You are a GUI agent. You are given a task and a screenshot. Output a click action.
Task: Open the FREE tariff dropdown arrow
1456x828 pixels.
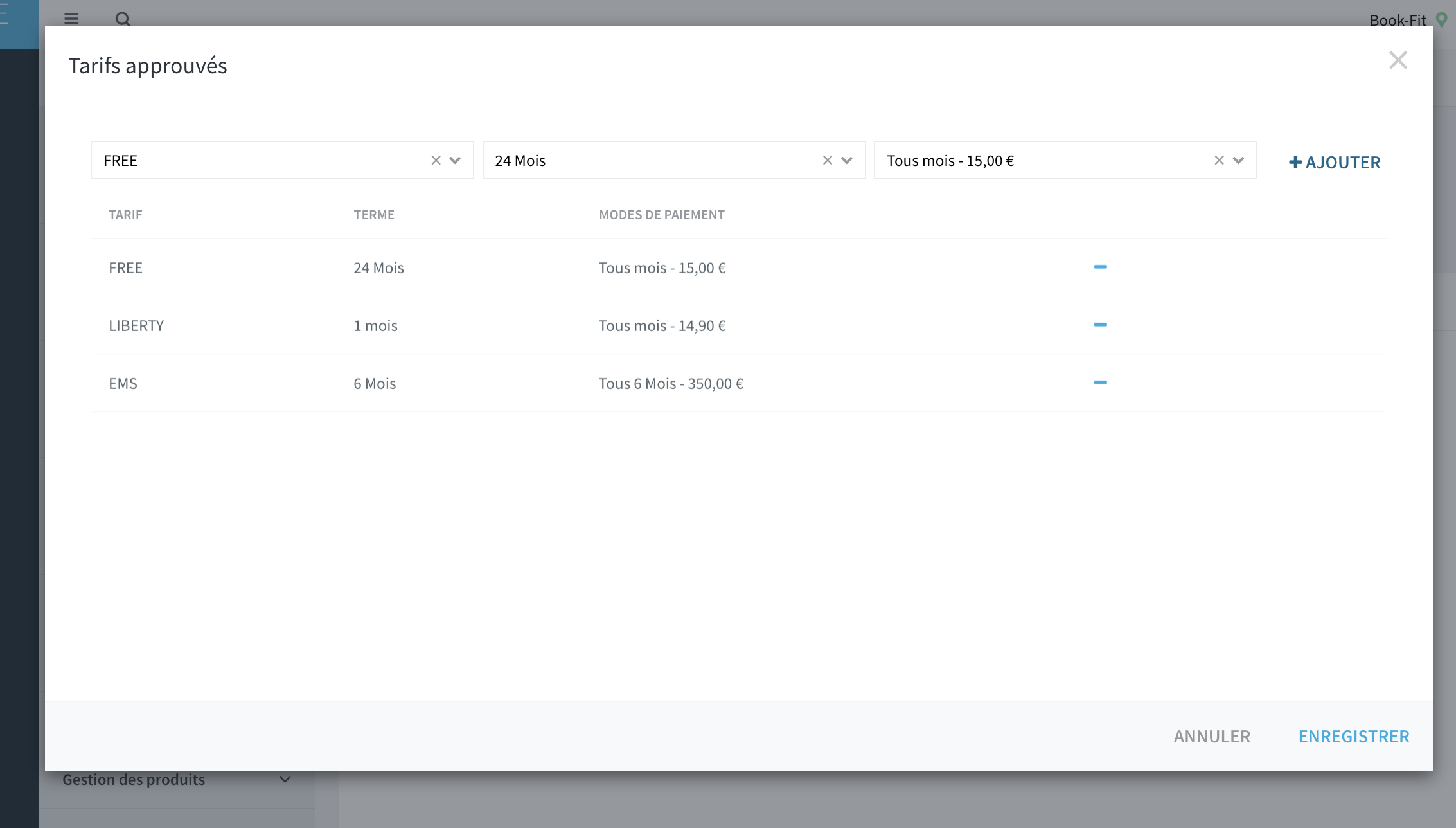pos(455,160)
